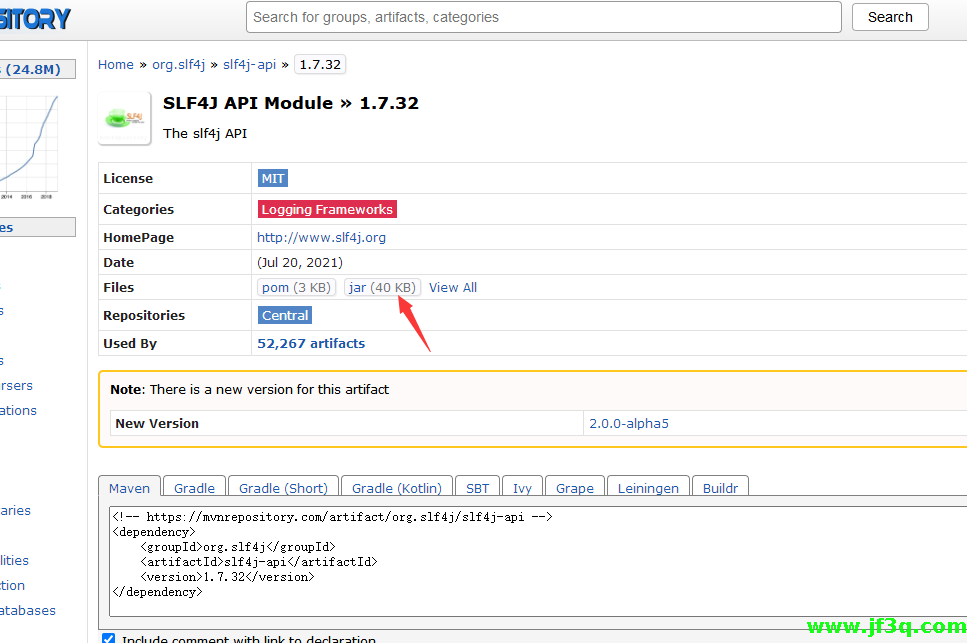Open the Buildr tab
The width and height of the screenshot is (967, 643).
coord(720,488)
